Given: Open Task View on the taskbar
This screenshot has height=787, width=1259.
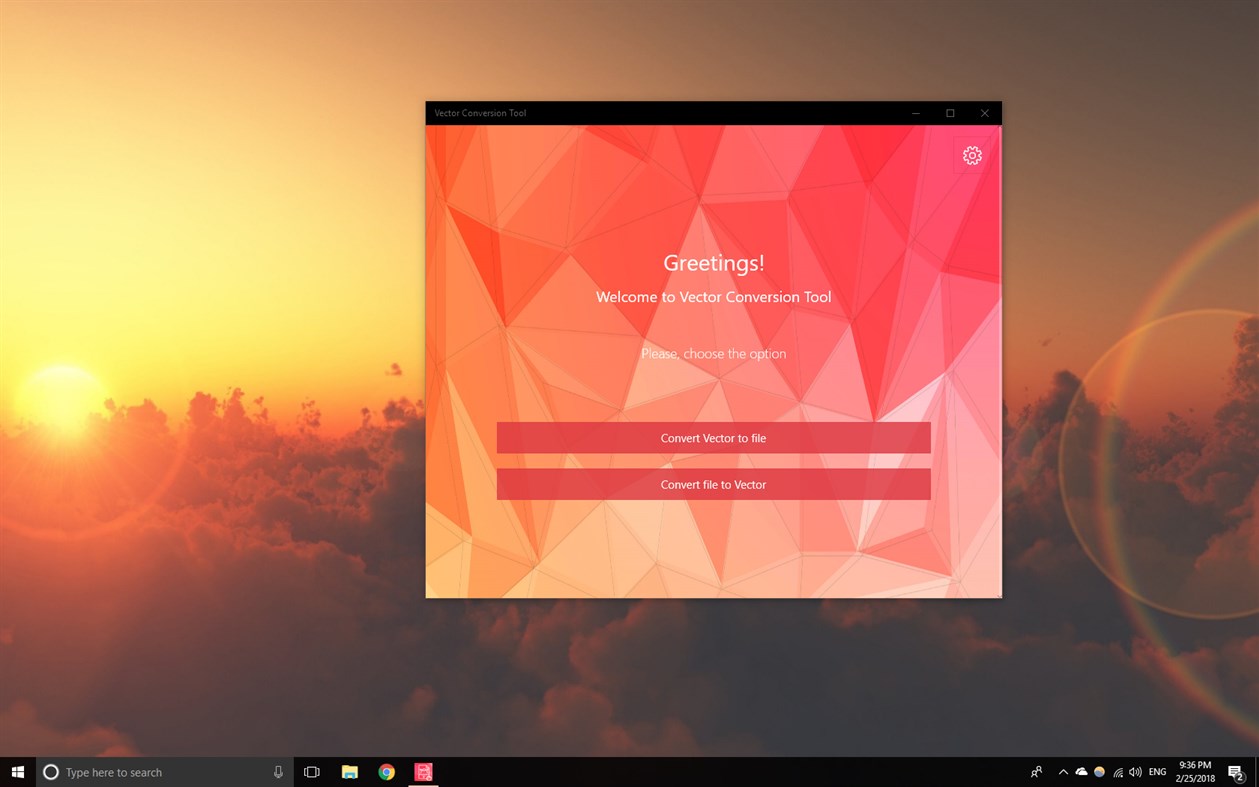Looking at the screenshot, I should tap(311, 771).
